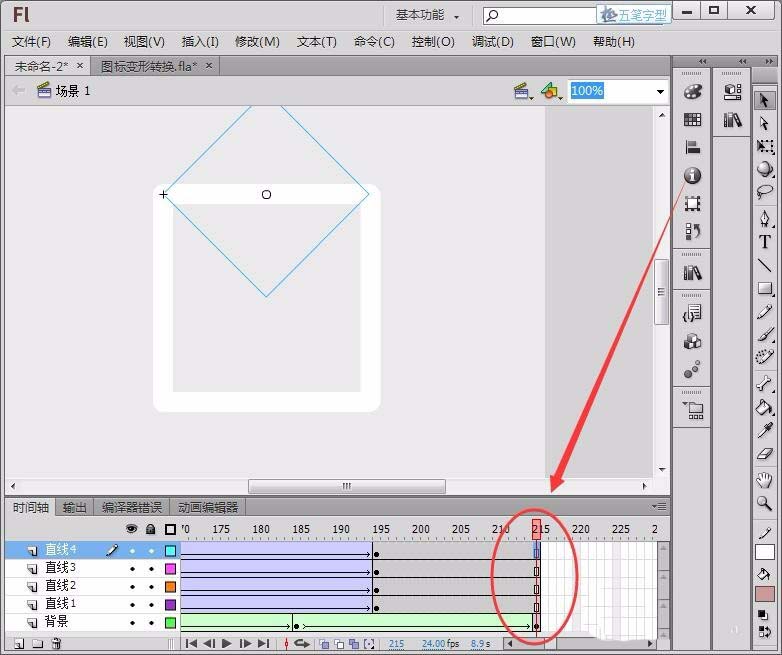
Task: Select the Deco tool
Action: (x=764, y=357)
